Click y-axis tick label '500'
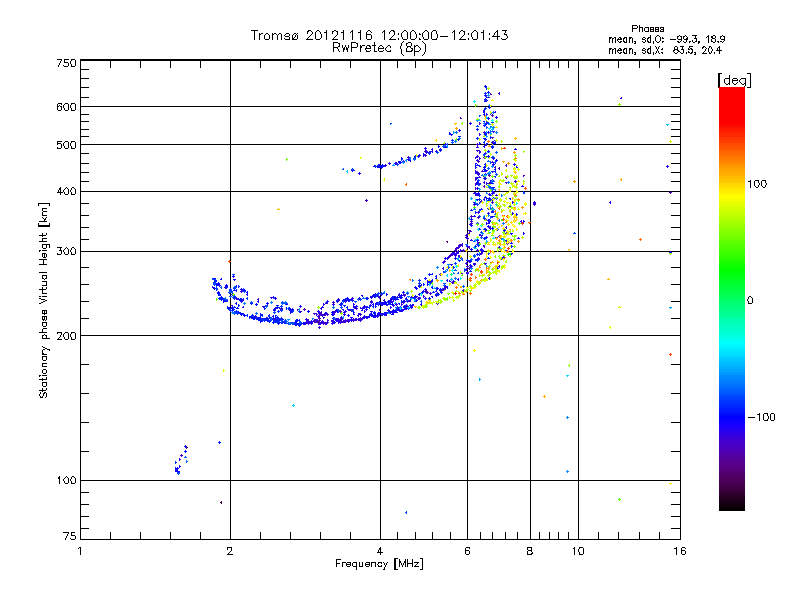Image resolution: width=800 pixels, height=600 pixels. pyautogui.click(x=66, y=145)
